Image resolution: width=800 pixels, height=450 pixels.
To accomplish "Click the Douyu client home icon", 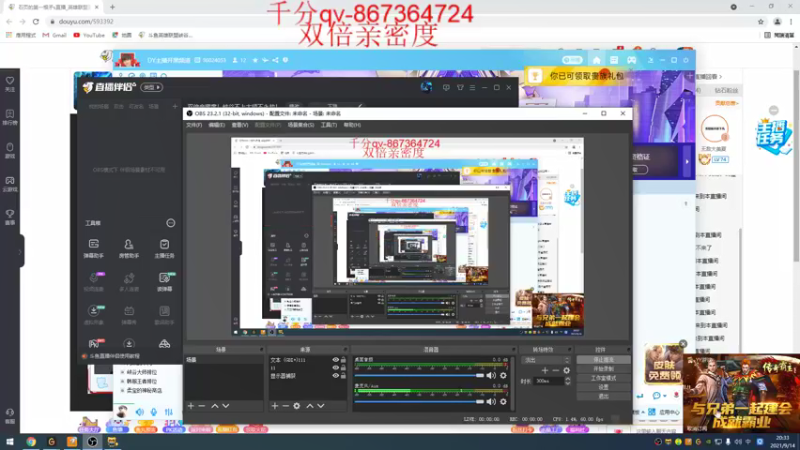I will click(x=596, y=60).
